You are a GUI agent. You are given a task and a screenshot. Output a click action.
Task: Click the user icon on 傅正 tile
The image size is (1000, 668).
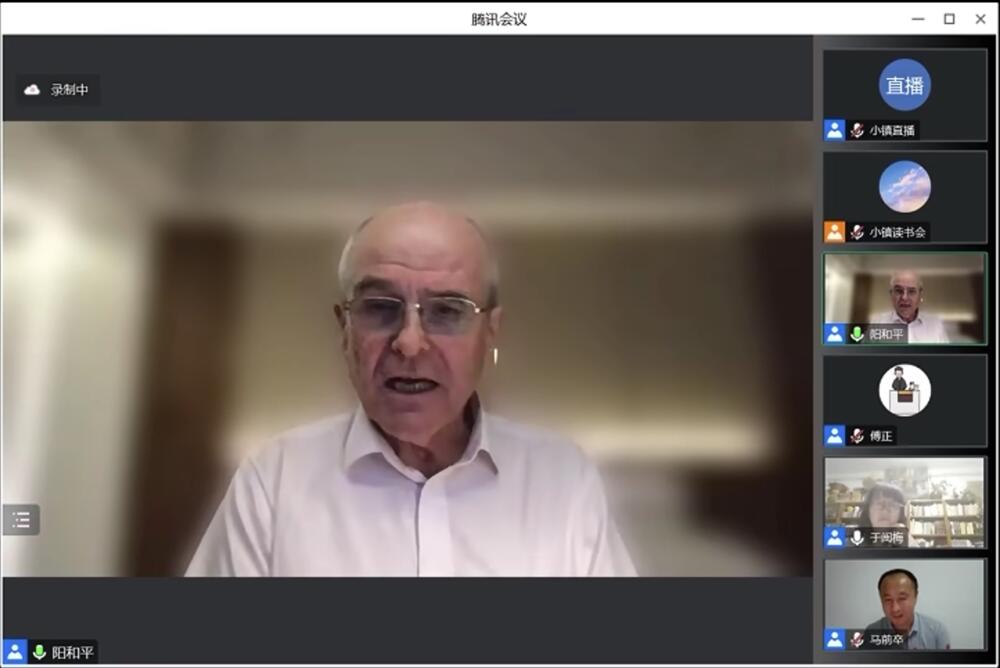[834, 436]
